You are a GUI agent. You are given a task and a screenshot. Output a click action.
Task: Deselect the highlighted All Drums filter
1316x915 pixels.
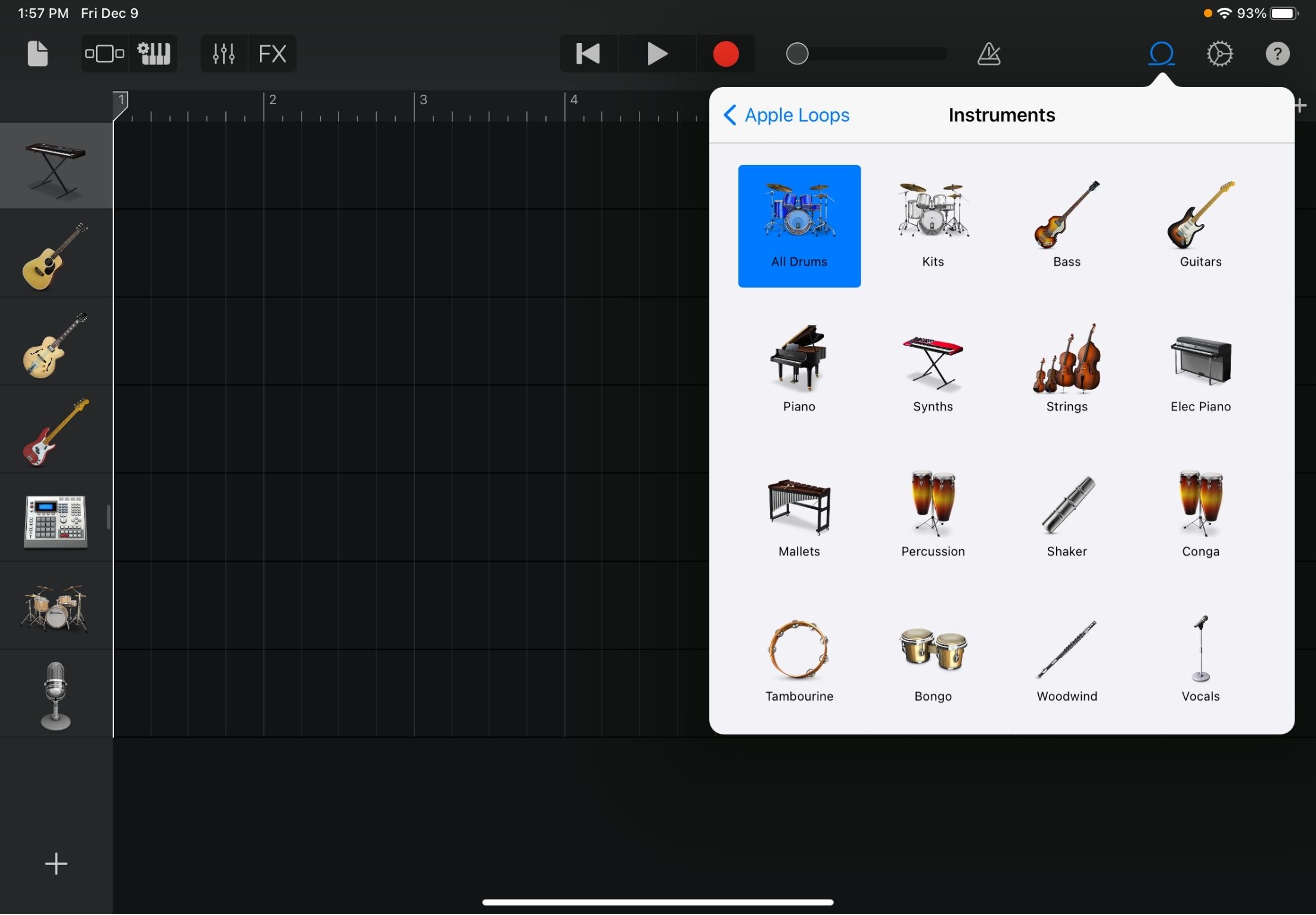(799, 225)
